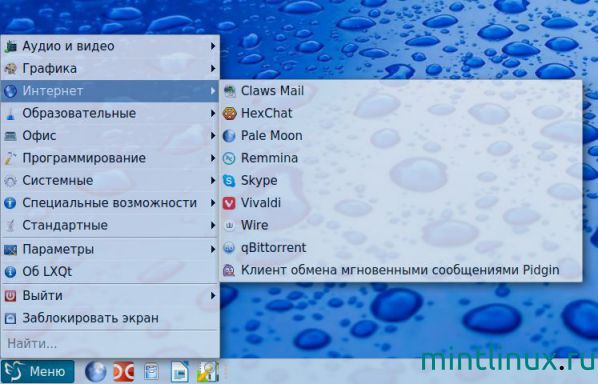
Task: Open the globe browser icon in taskbar
Action: coord(95,371)
